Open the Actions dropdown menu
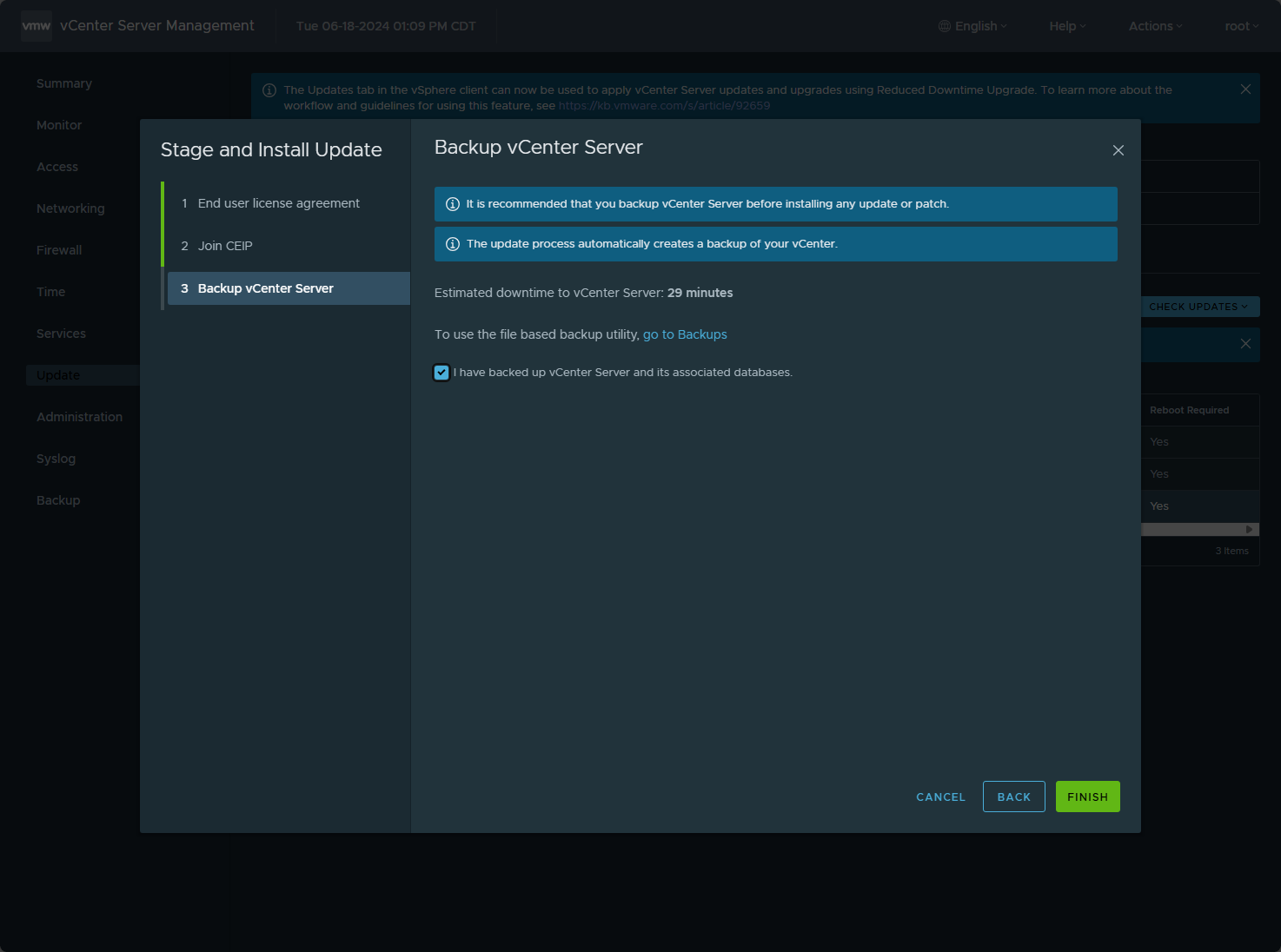1281x952 pixels. pyautogui.click(x=1156, y=26)
